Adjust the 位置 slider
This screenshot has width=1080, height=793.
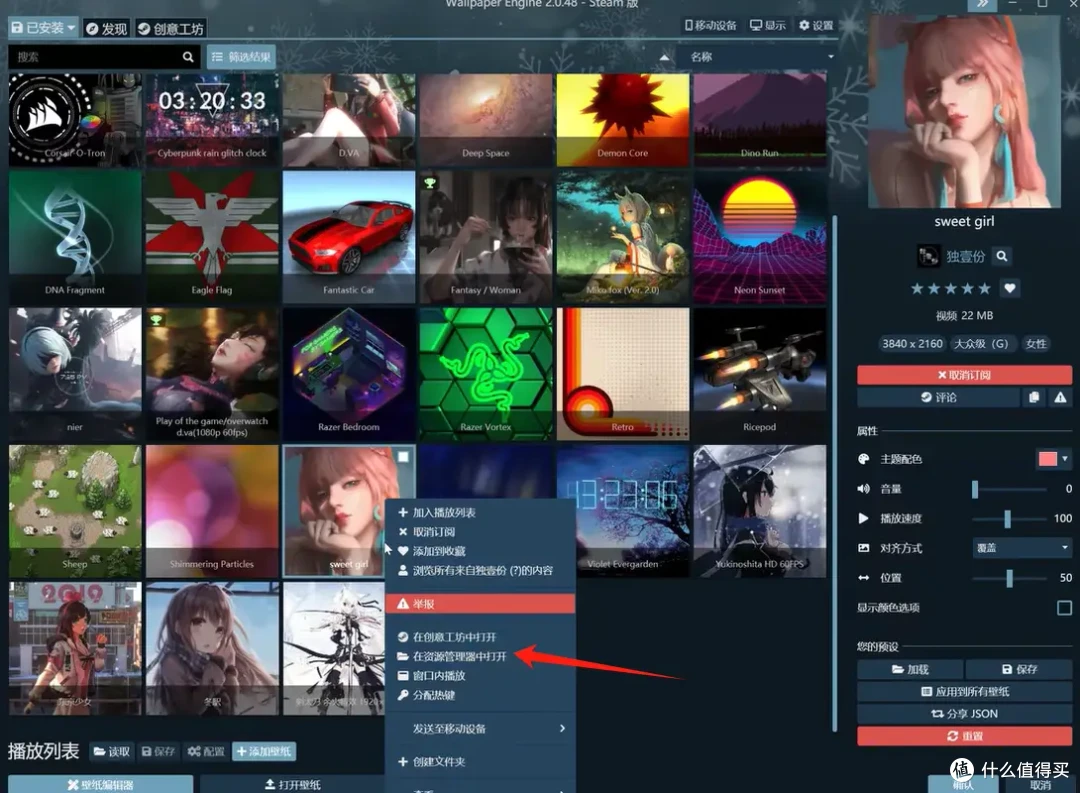tap(1009, 577)
